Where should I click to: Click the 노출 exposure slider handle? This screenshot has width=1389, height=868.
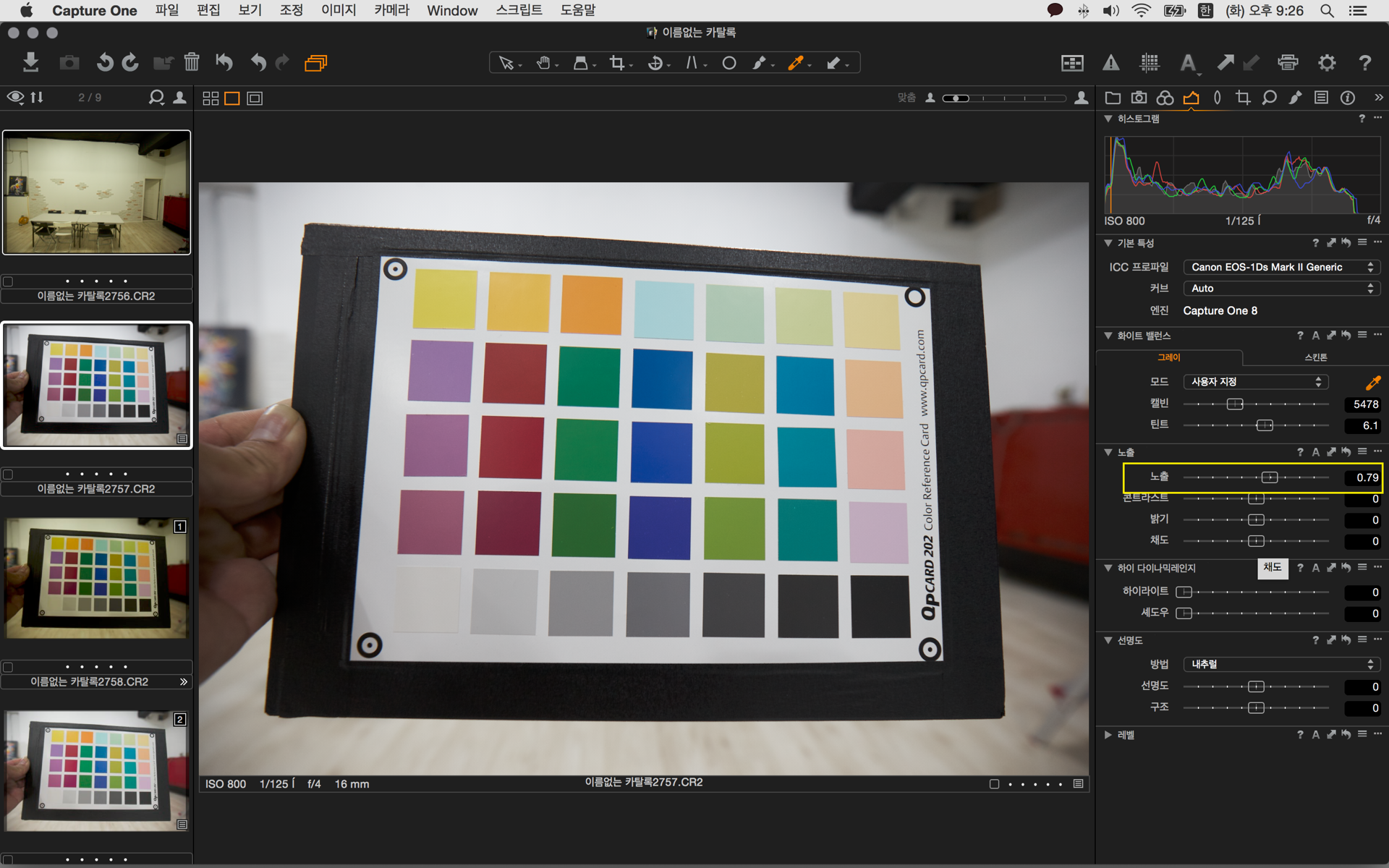click(1269, 477)
